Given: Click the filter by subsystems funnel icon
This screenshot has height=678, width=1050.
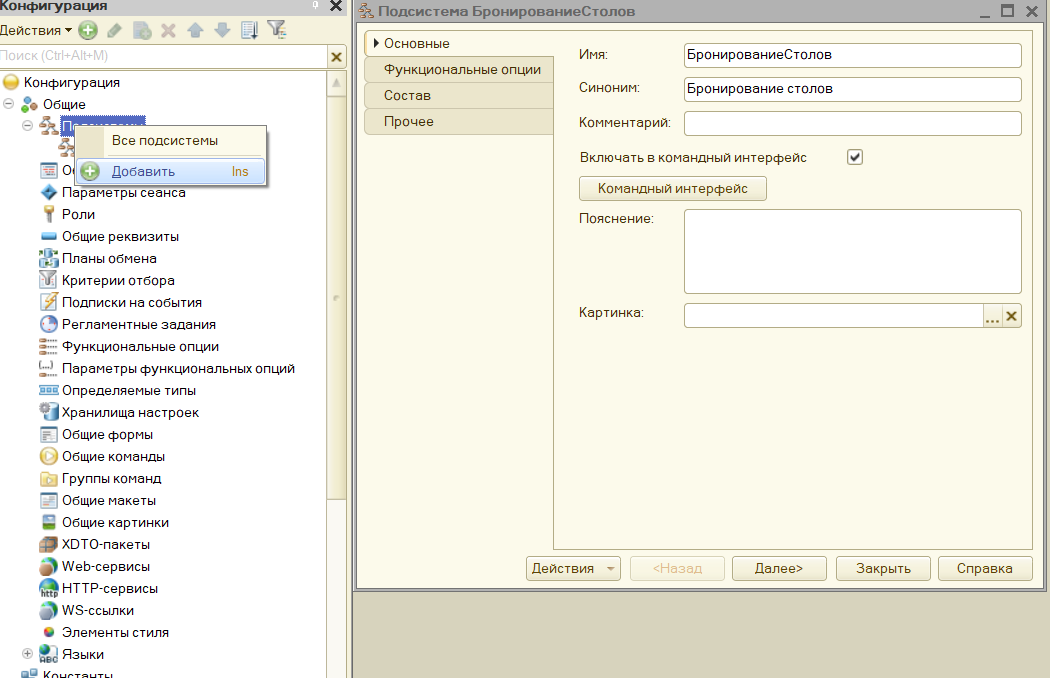Looking at the screenshot, I should pyautogui.click(x=277, y=31).
